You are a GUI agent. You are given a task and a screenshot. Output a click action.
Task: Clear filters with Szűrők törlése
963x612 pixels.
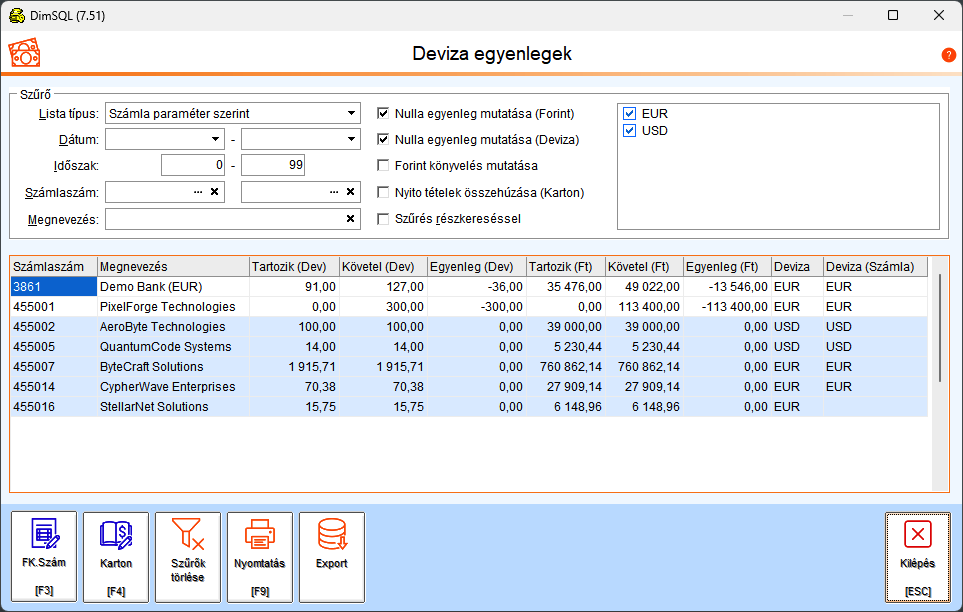coord(188,557)
